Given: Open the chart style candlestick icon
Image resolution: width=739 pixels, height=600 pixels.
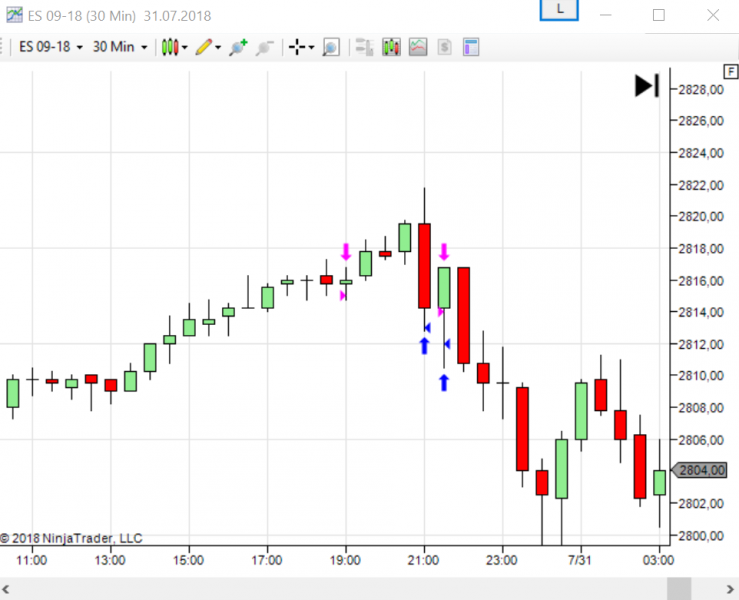Looking at the screenshot, I should pos(170,47).
